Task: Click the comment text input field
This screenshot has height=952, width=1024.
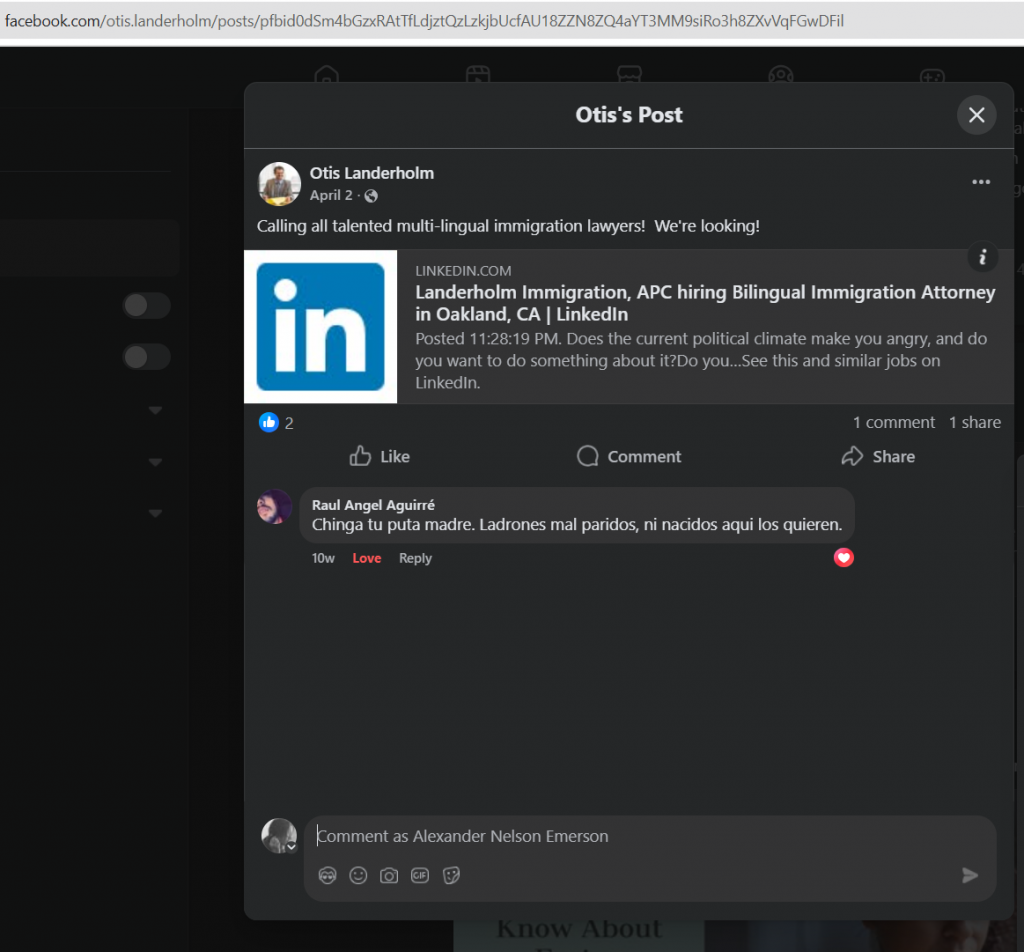Action: [x=640, y=836]
